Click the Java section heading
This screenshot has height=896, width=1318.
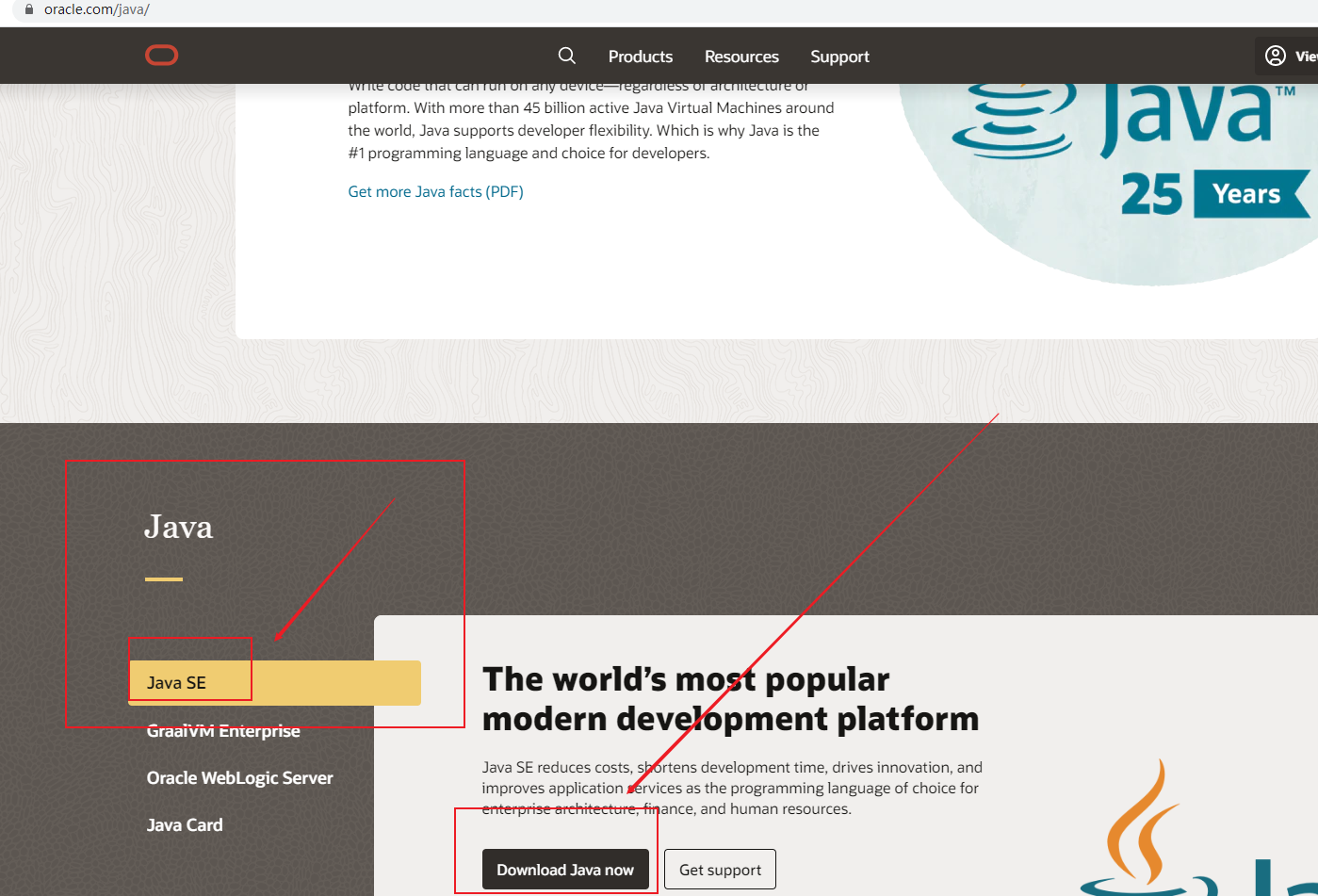(178, 527)
